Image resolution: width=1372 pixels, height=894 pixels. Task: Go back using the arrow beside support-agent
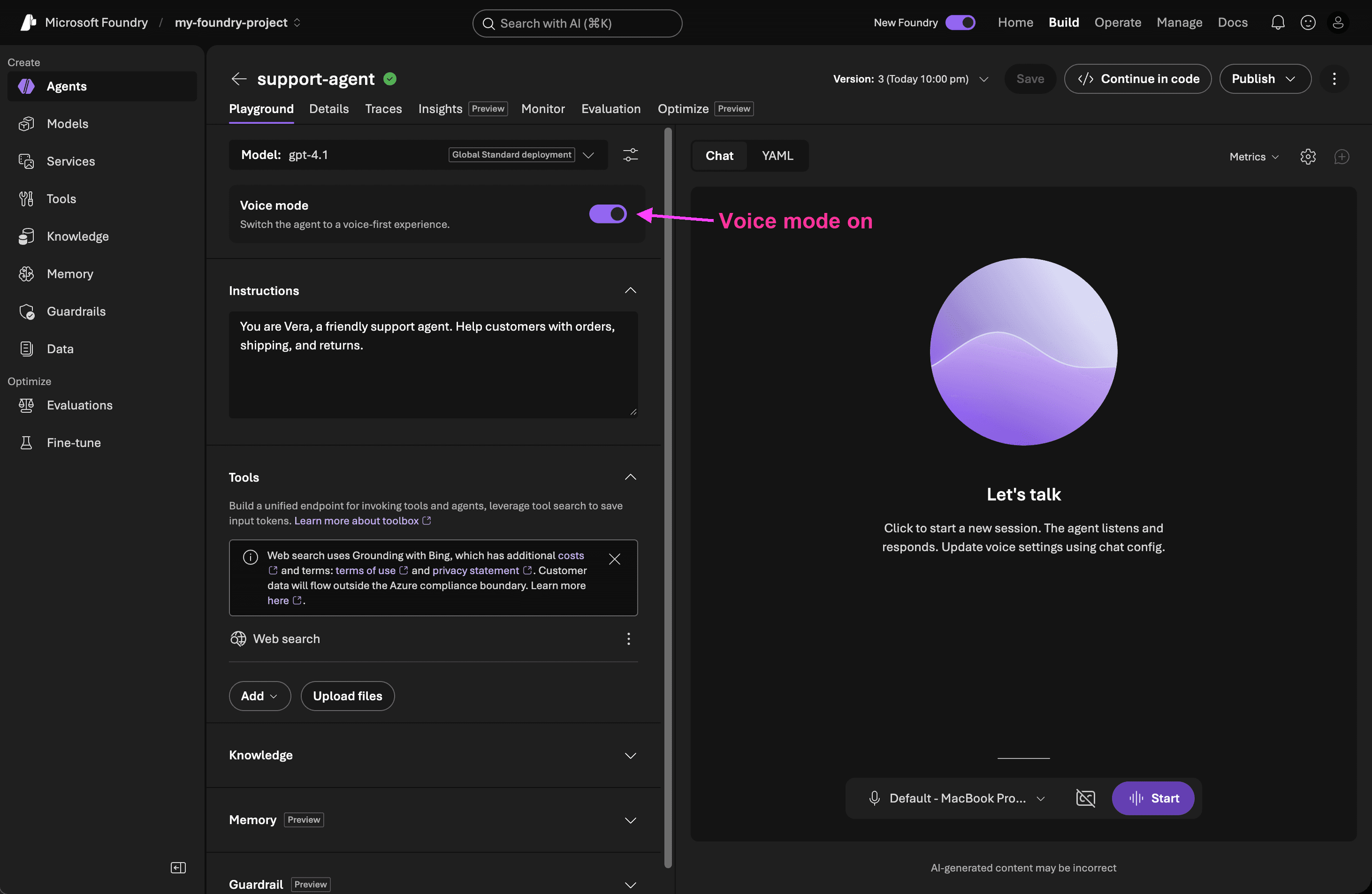click(239, 79)
